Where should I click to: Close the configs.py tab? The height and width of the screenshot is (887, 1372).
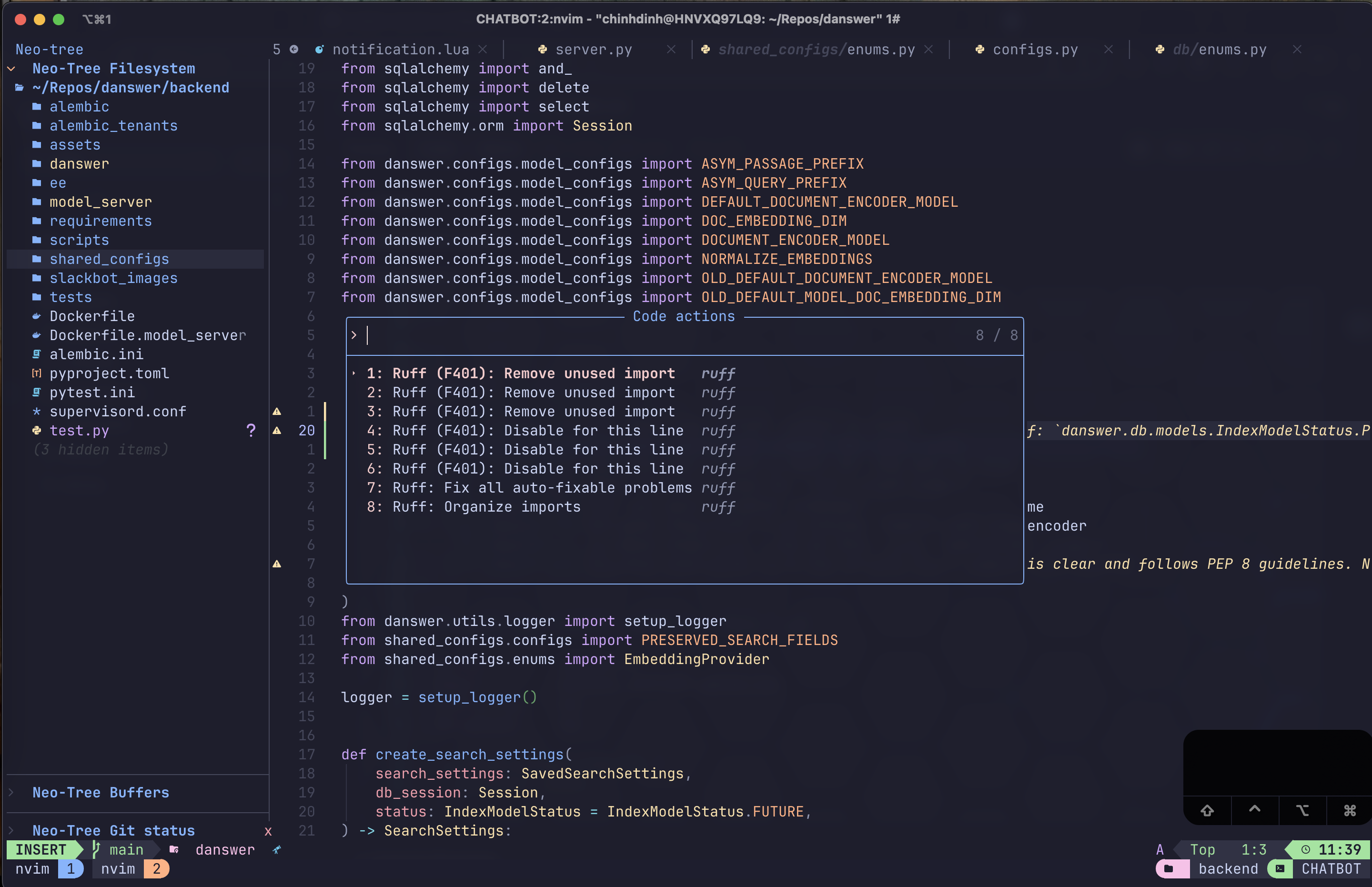1108,50
